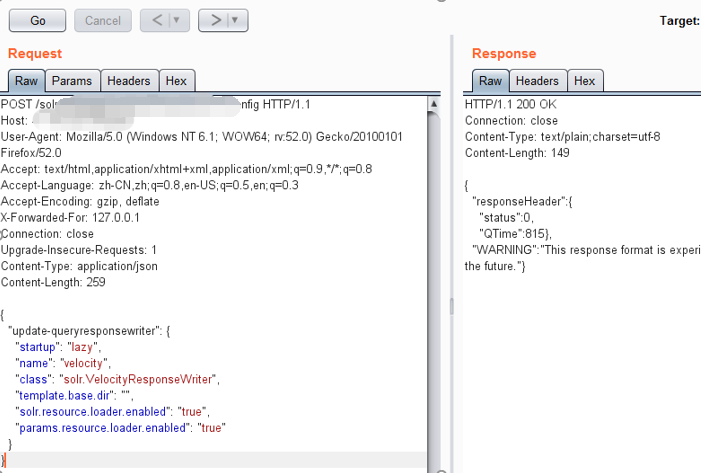Image resolution: width=701 pixels, height=473 pixels.
Task: Switch to the Response Hex tab
Action: pyautogui.click(x=585, y=81)
